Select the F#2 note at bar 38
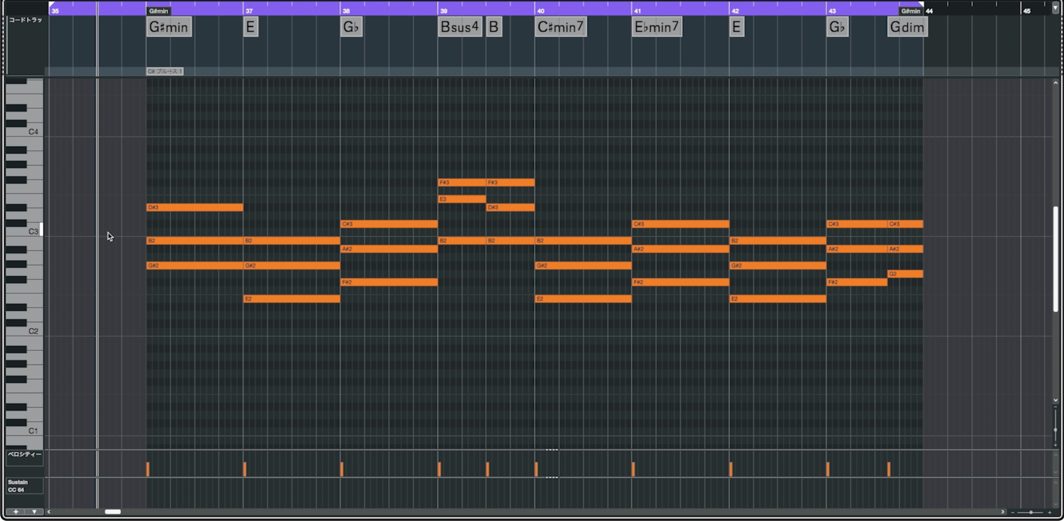 tap(389, 282)
